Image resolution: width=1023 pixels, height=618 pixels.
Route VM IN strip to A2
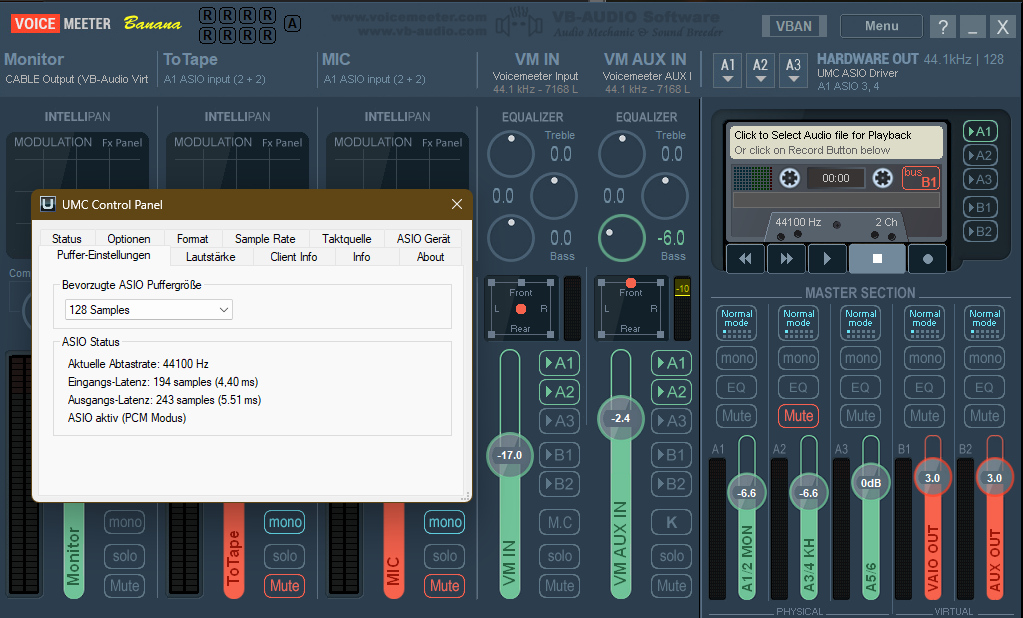(x=560, y=392)
